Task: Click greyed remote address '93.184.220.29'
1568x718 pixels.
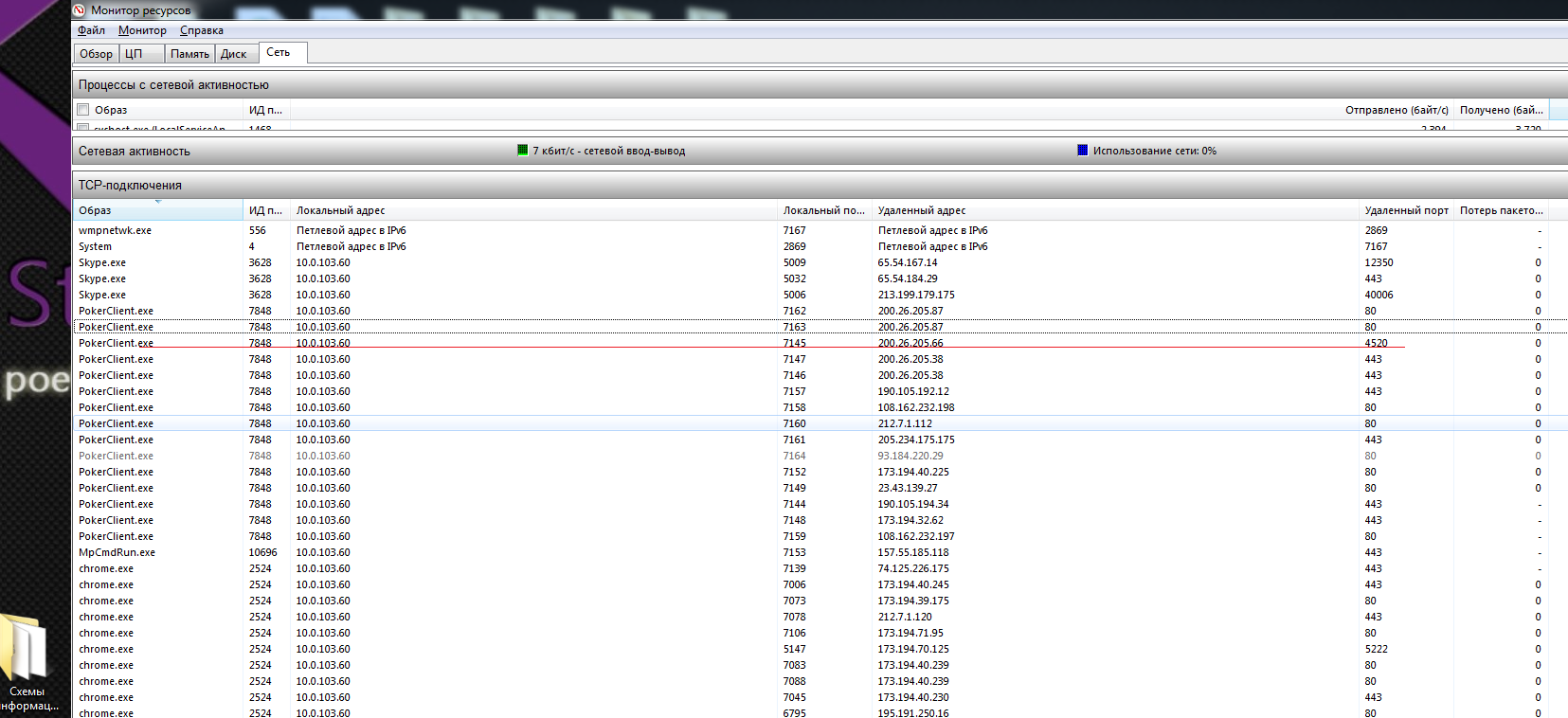Action: (910, 456)
